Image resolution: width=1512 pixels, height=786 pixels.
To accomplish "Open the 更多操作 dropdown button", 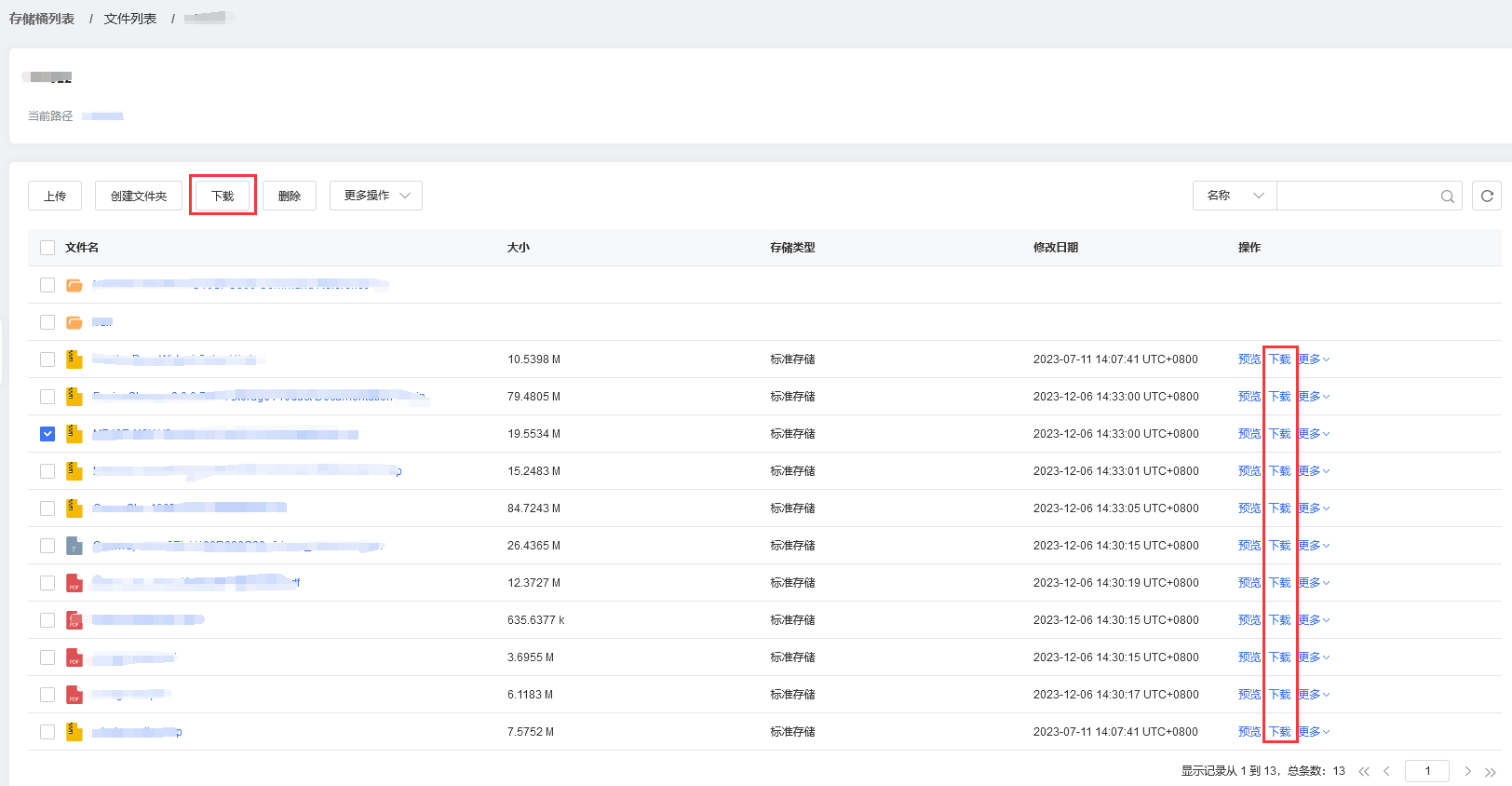I will [x=376, y=196].
